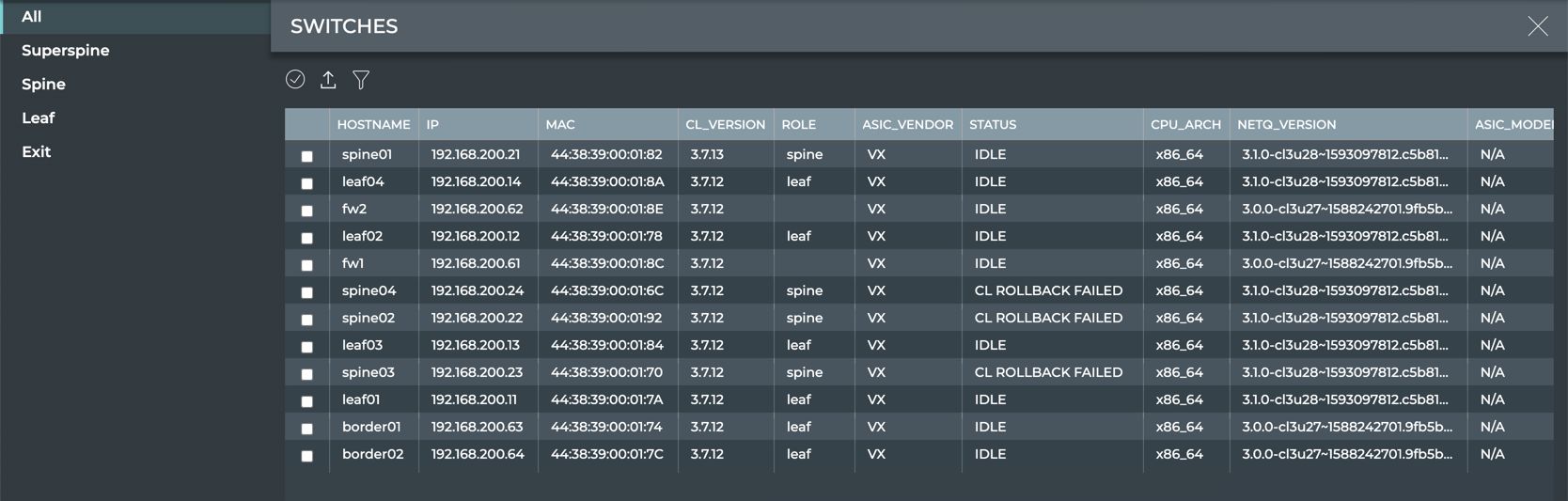Check the box next to fw2

point(307,211)
